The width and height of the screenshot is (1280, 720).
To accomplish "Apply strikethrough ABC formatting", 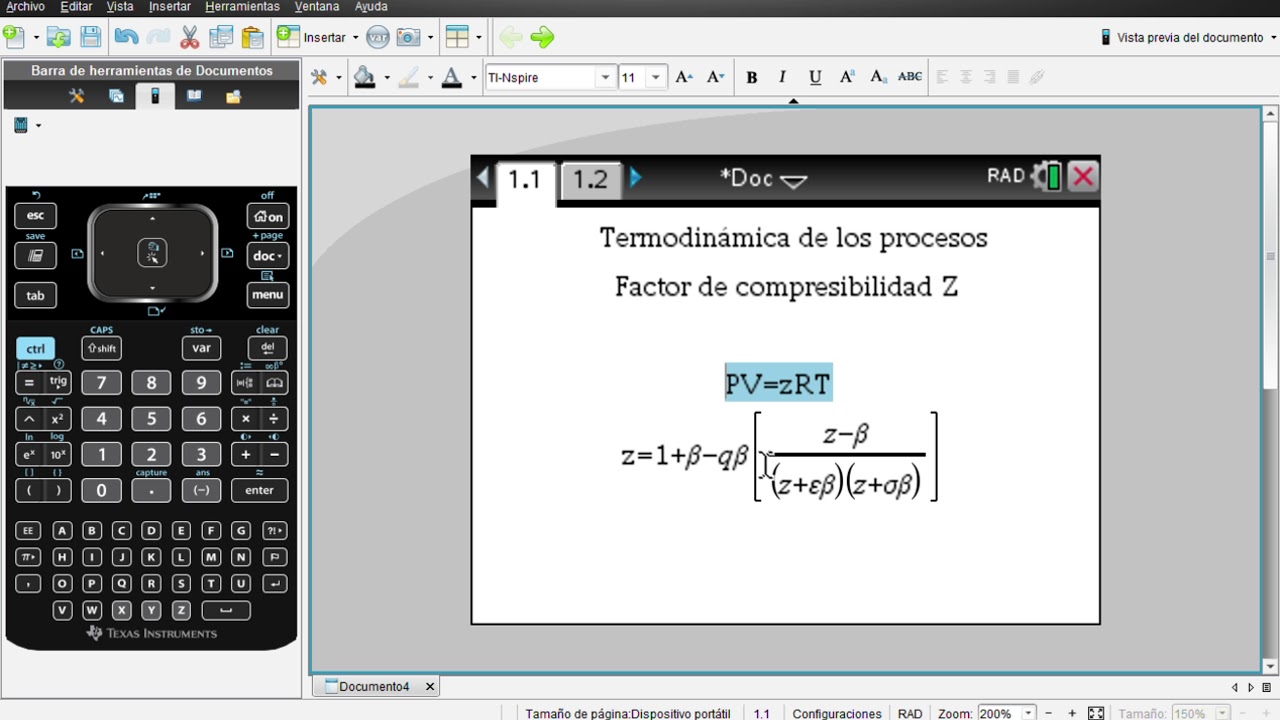I will coord(910,77).
